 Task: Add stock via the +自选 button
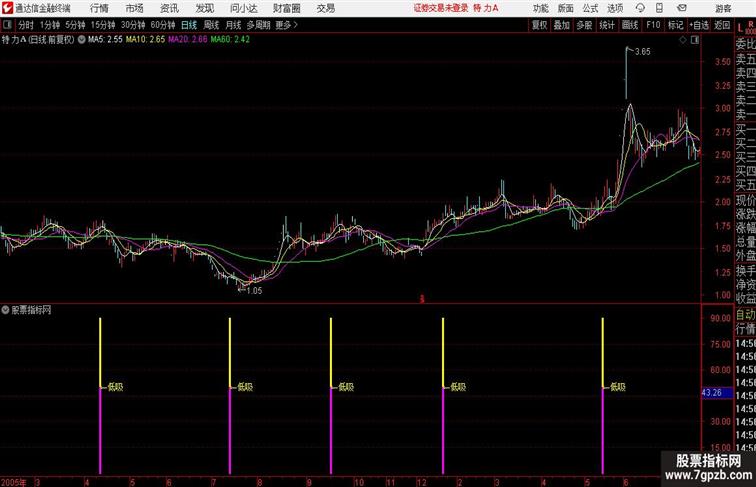tap(699, 25)
